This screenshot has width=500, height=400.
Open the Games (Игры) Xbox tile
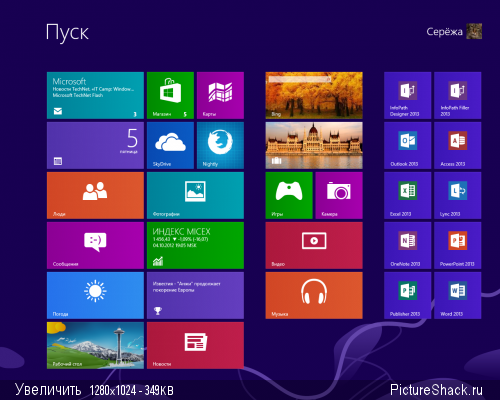tap(289, 195)
